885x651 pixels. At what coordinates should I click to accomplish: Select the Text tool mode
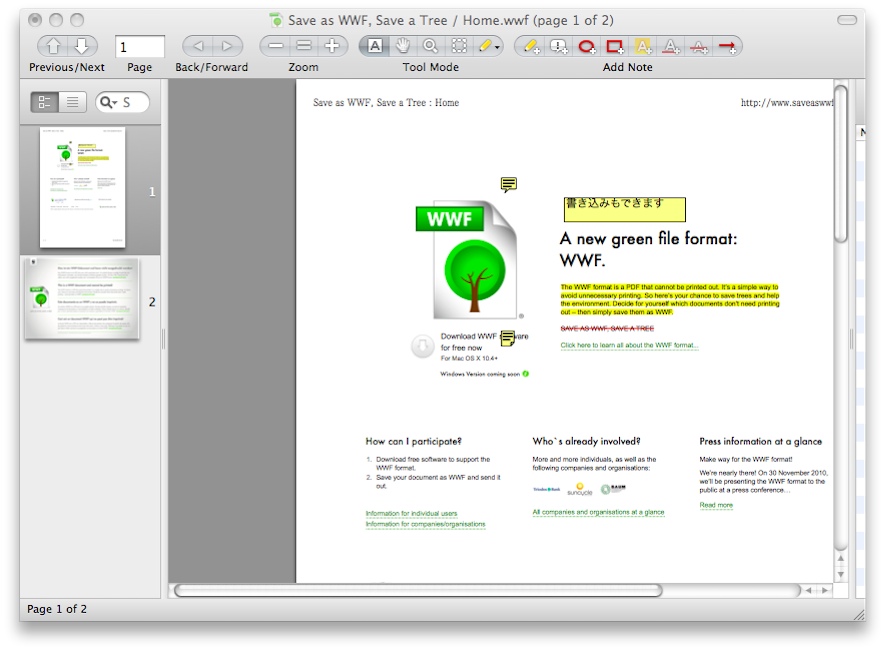coord(374,46)
